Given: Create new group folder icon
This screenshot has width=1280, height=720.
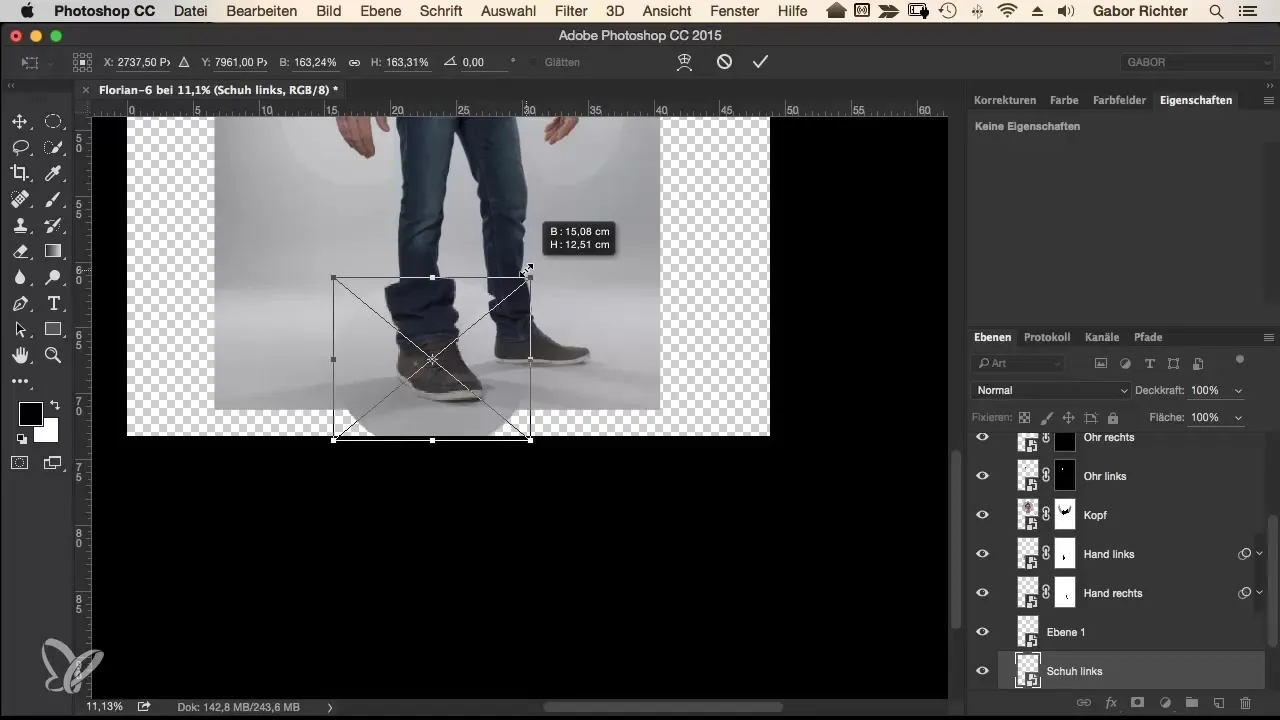Looking at the screenshot, I should click(1191, 704).
